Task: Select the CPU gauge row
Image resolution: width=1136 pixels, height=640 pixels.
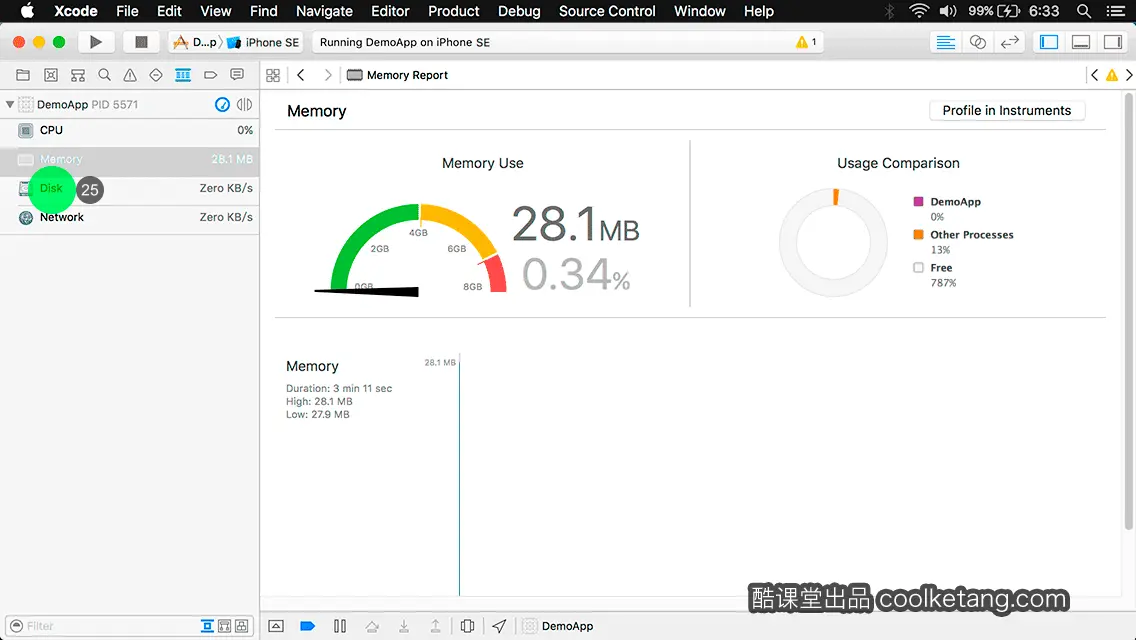Action: pos(130,130)
